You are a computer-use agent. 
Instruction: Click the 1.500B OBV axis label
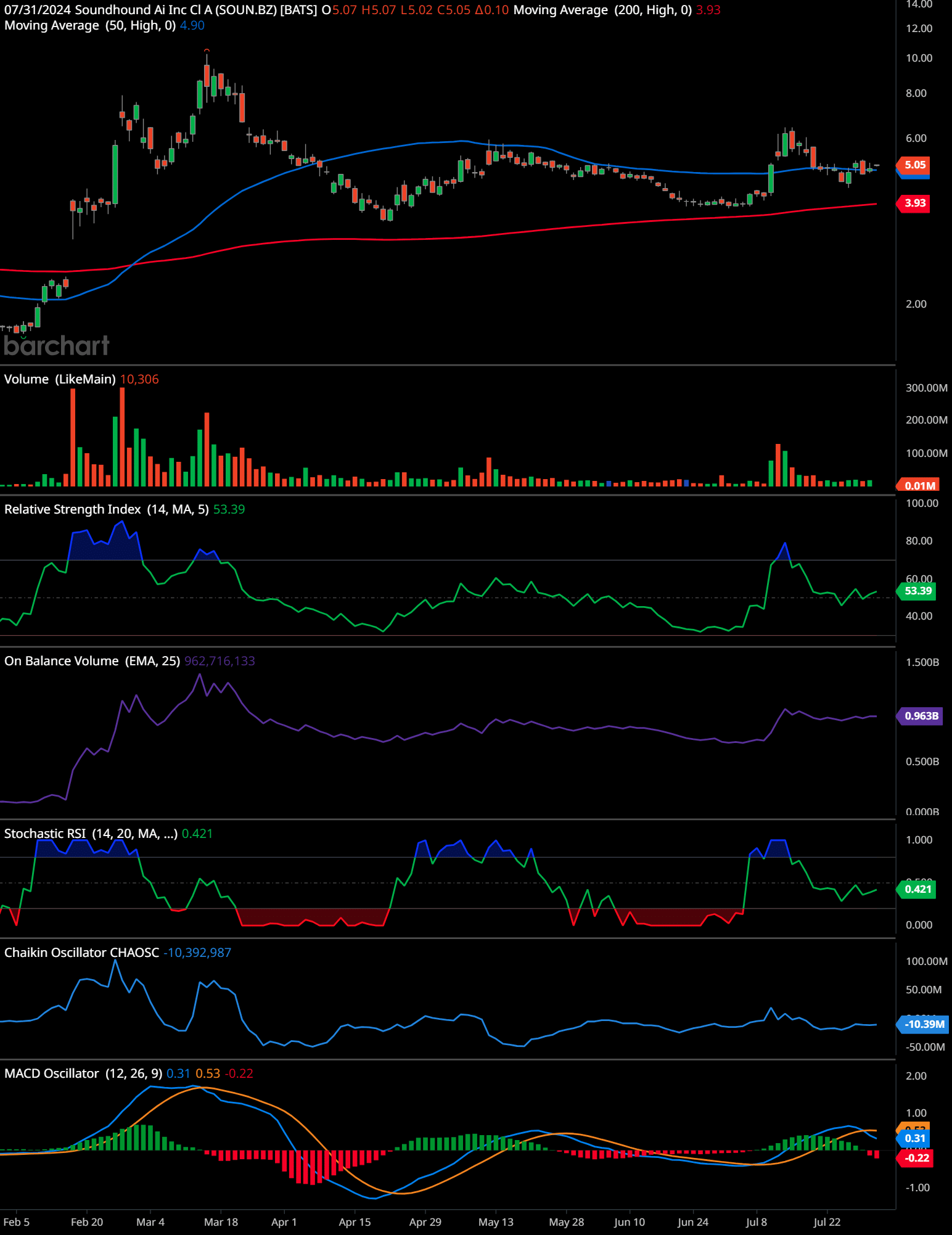[x=922, y=662]
